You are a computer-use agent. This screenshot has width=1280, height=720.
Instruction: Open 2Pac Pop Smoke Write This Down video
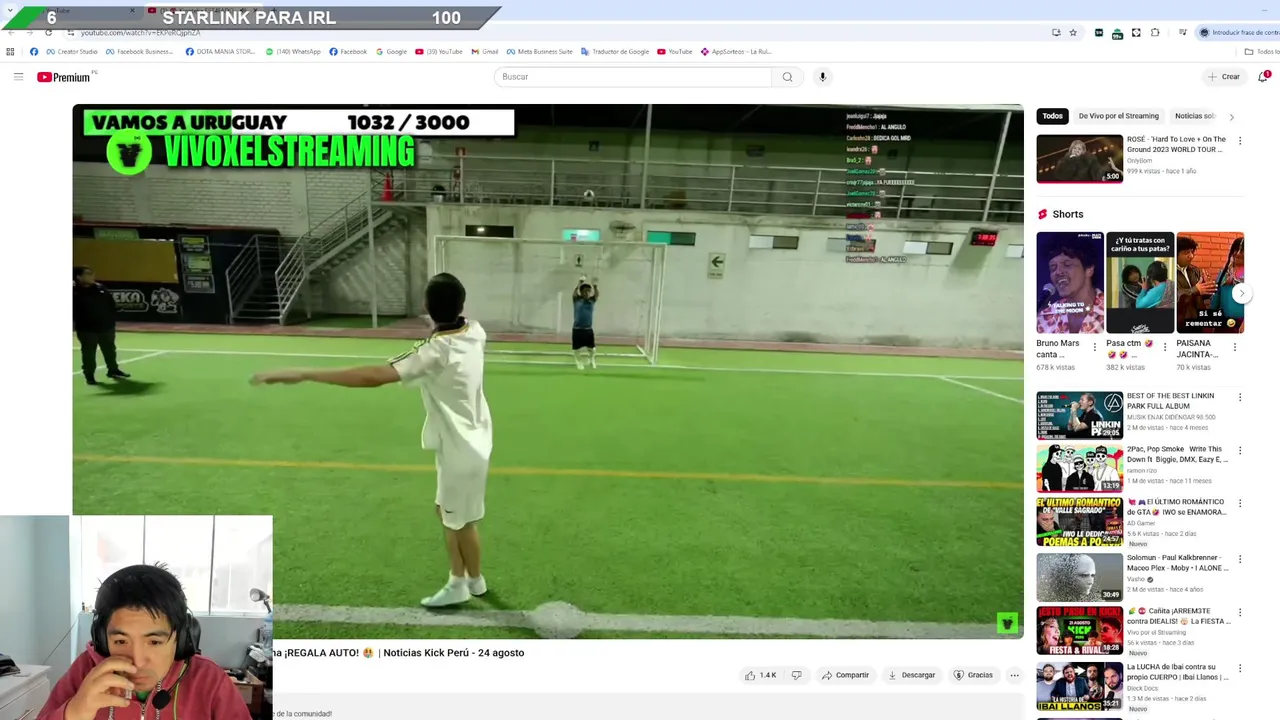[1079, 469]
